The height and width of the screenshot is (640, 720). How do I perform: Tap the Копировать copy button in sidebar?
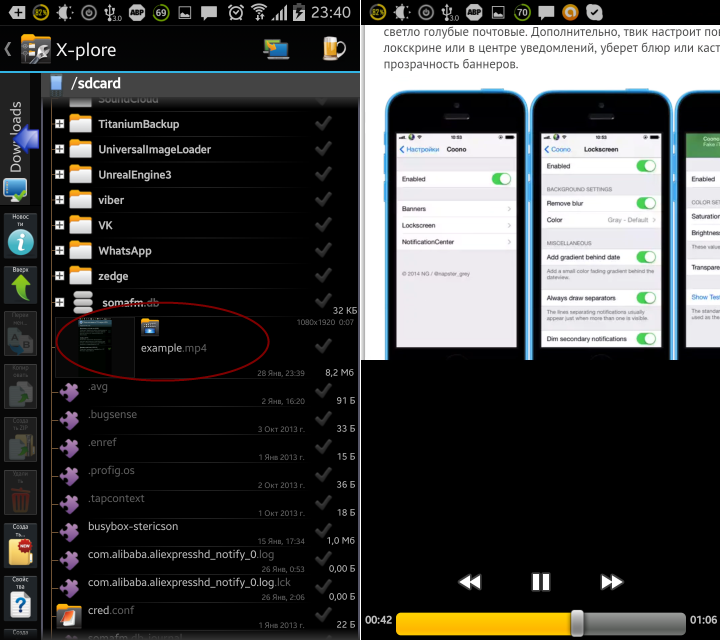[21, 386]
